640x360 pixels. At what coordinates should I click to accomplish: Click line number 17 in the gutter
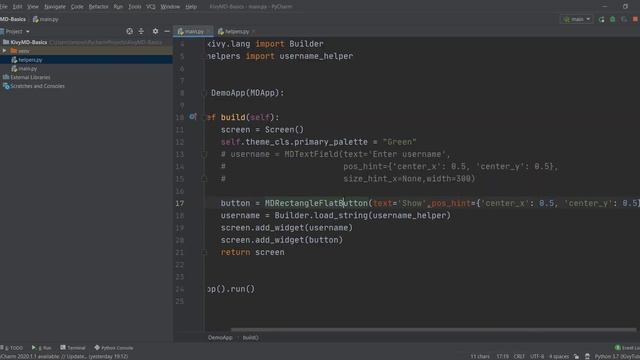180,203
